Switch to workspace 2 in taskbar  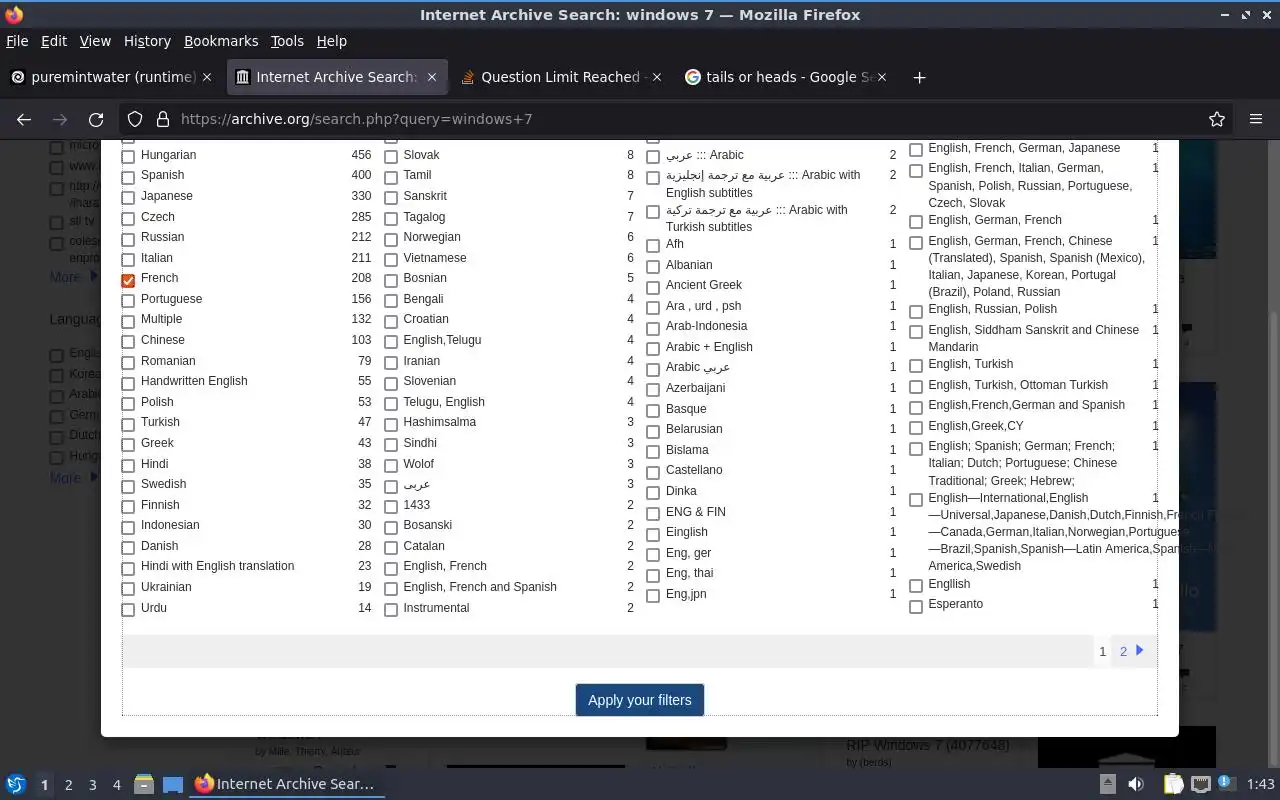click(x=69, y=785)
